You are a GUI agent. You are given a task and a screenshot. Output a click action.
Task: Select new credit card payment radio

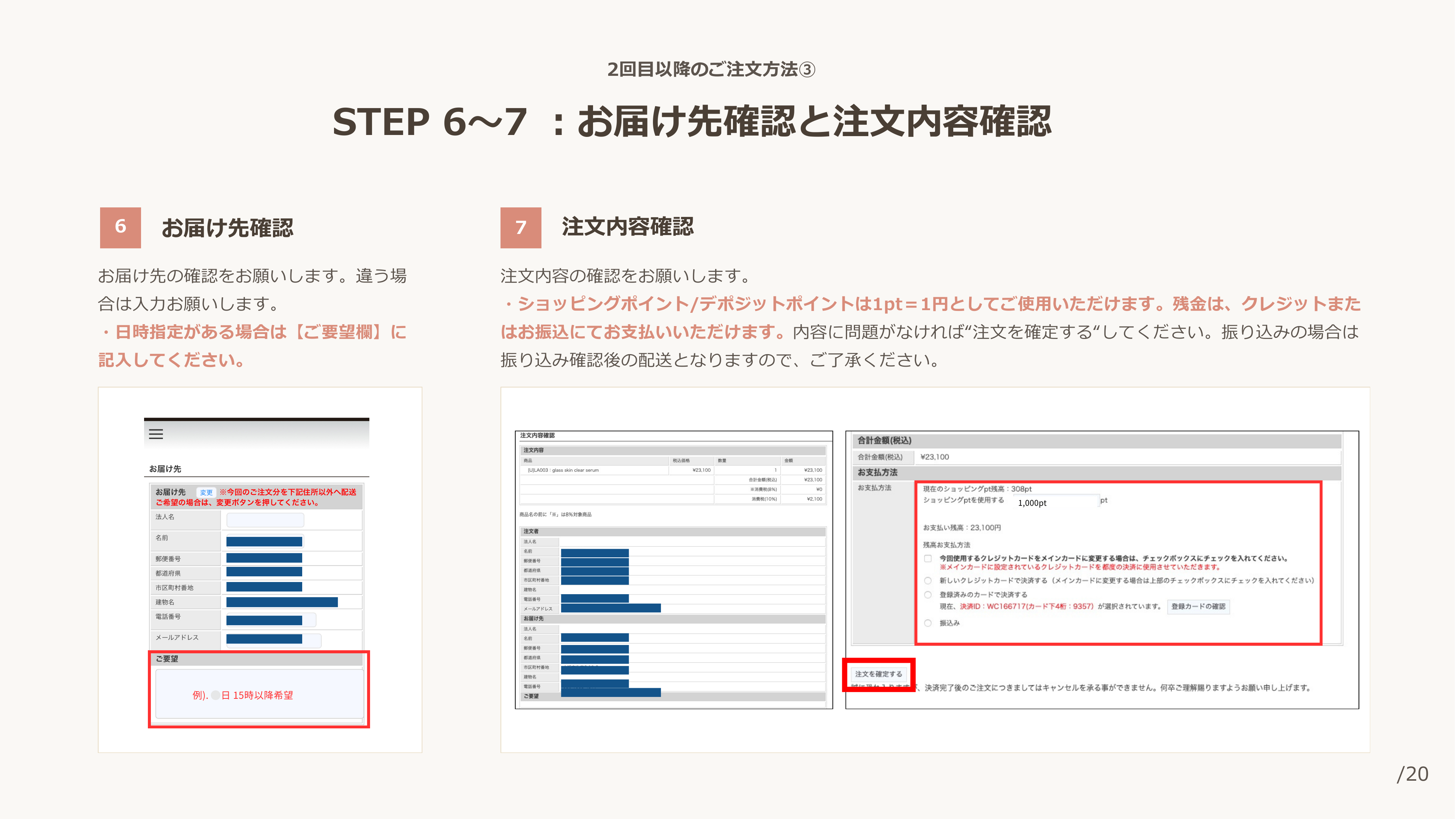[x=927, y=581]
